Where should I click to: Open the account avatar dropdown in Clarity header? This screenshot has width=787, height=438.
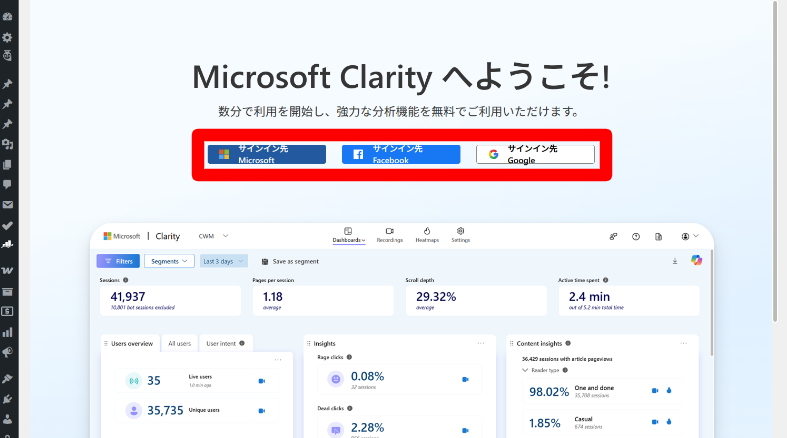690,236
